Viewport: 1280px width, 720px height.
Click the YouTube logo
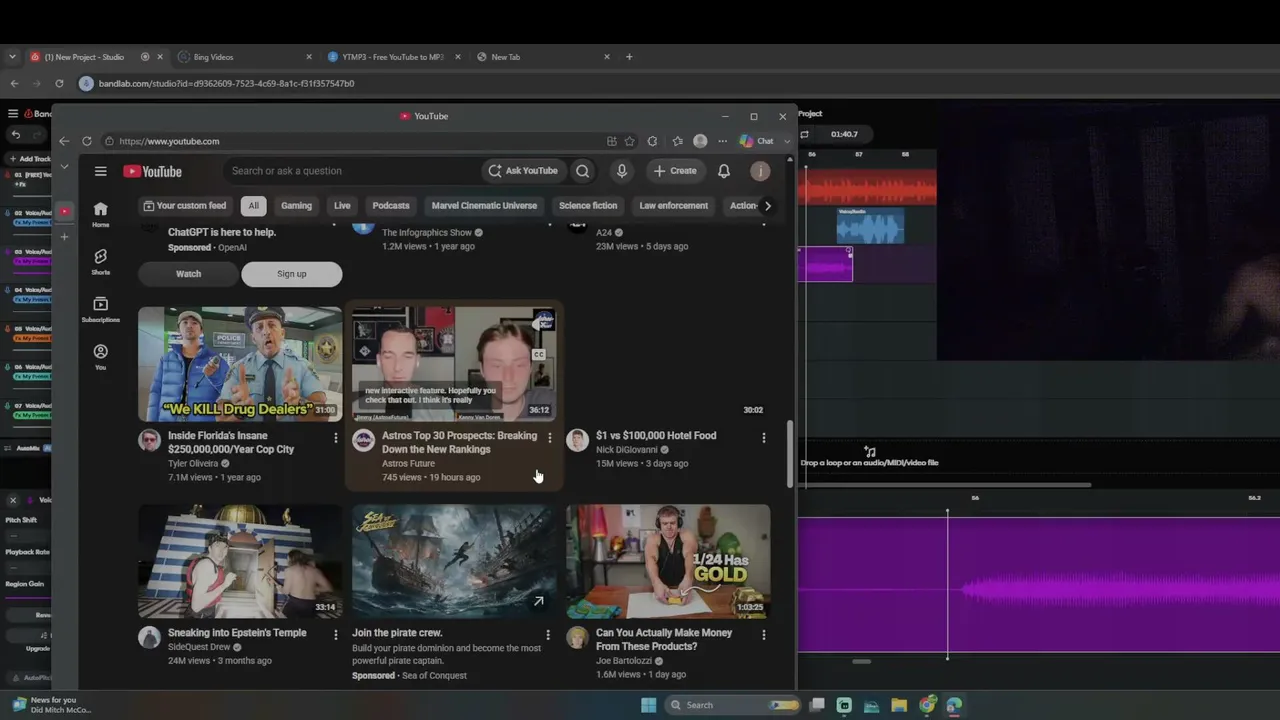[x=152, y=171]
